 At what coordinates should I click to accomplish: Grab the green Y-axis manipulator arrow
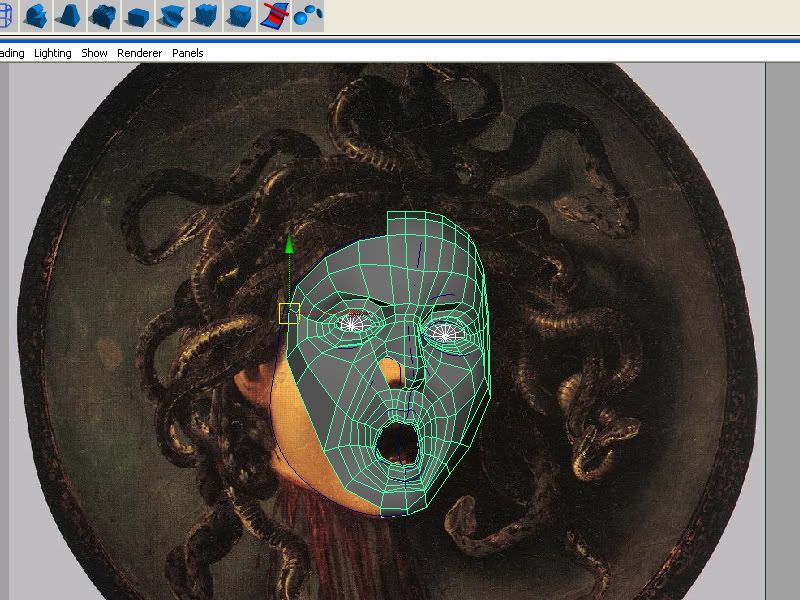click(289, 245)
